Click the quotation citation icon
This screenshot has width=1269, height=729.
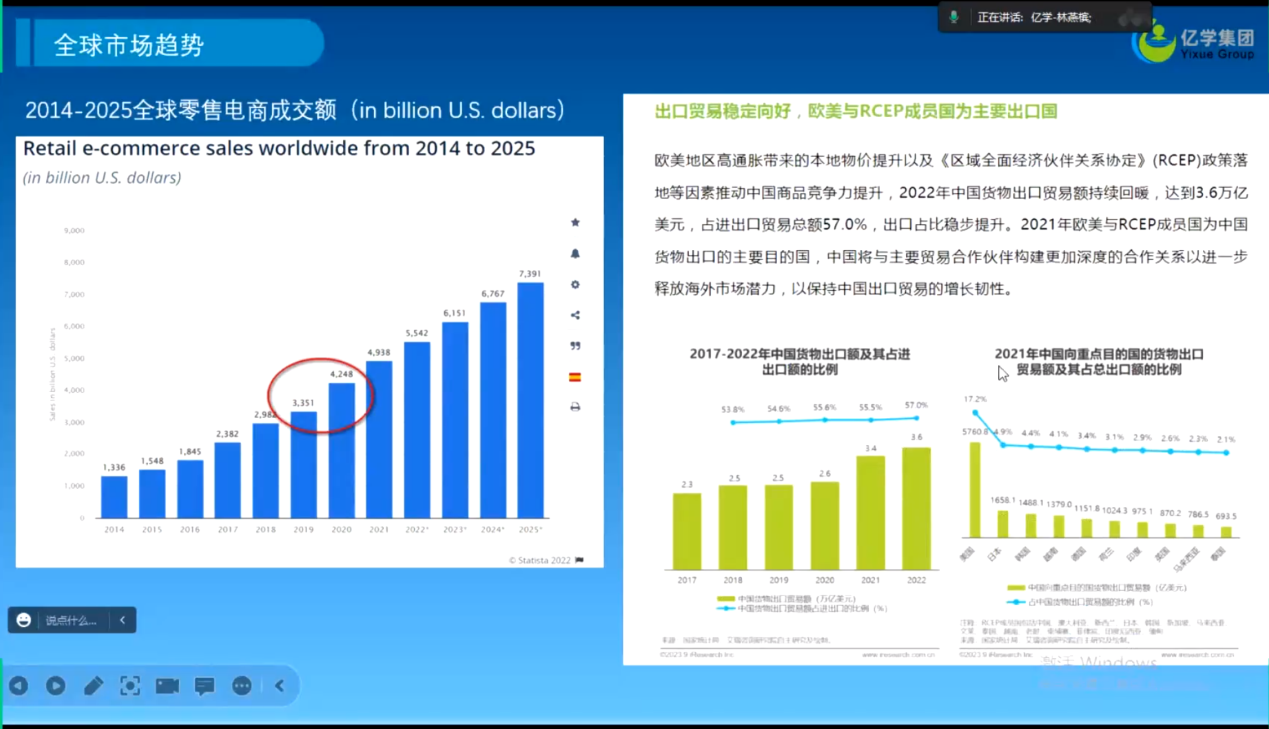(575, 346)
